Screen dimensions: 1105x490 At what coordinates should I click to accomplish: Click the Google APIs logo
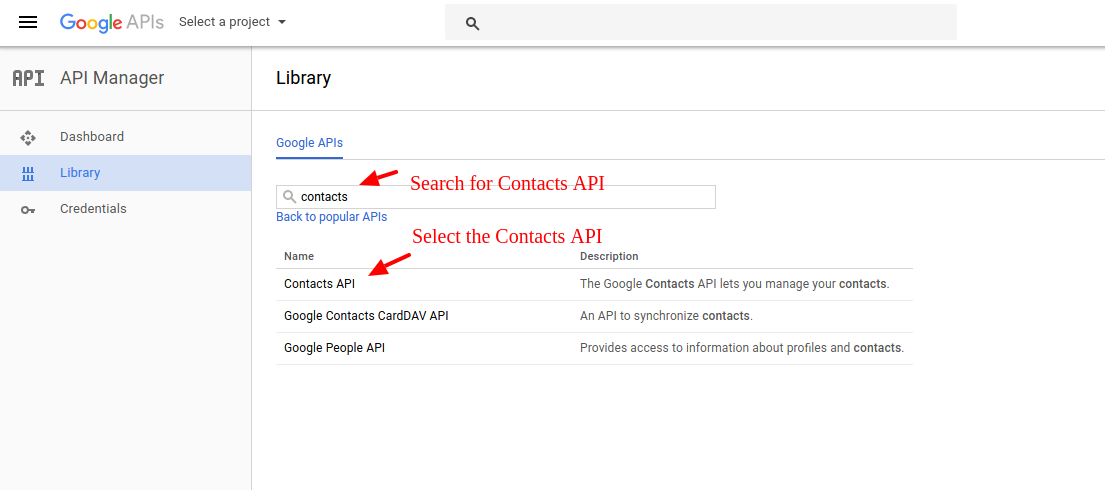pos(111,22)
